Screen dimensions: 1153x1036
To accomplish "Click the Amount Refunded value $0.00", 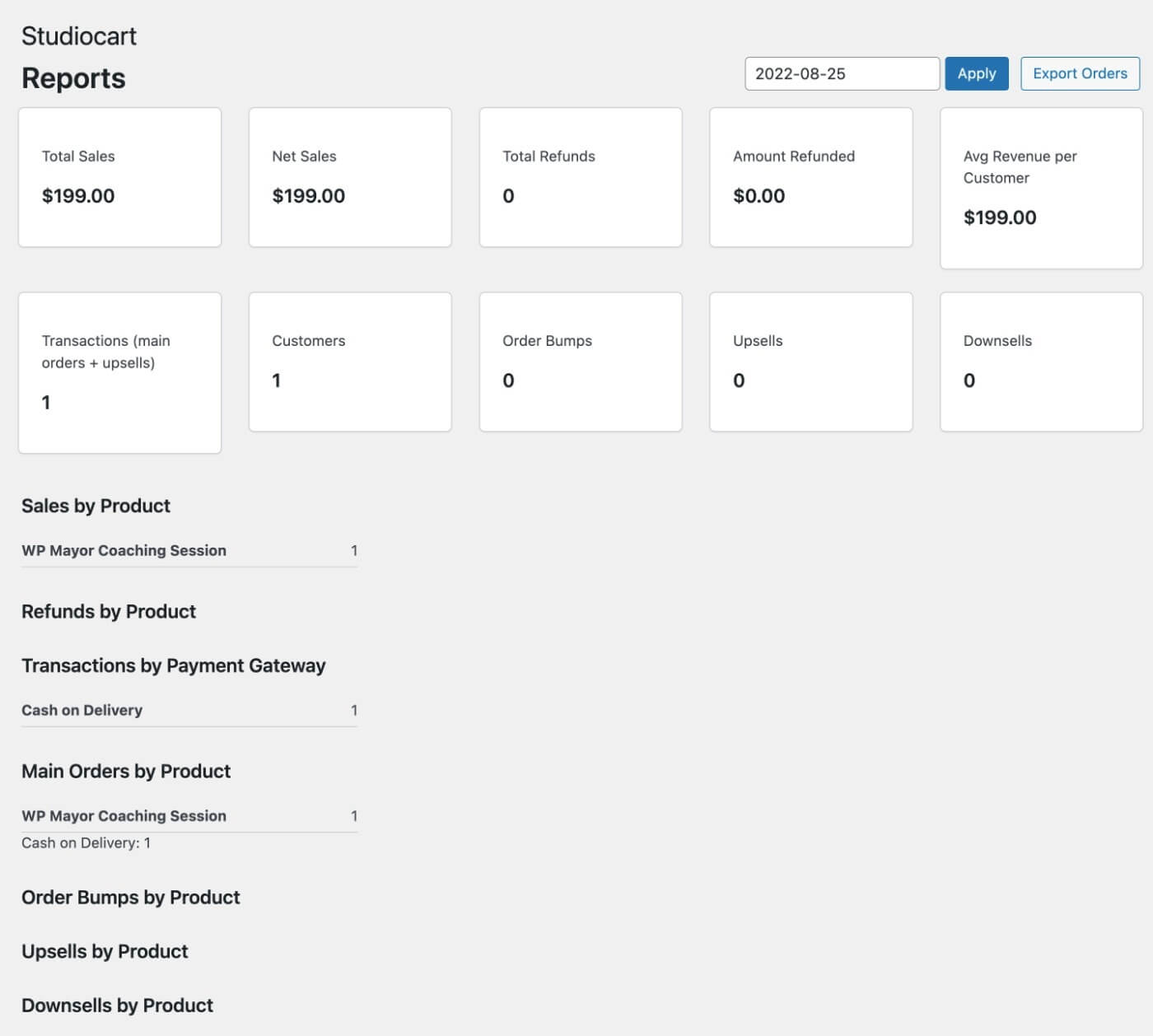I will coord(759,196).
